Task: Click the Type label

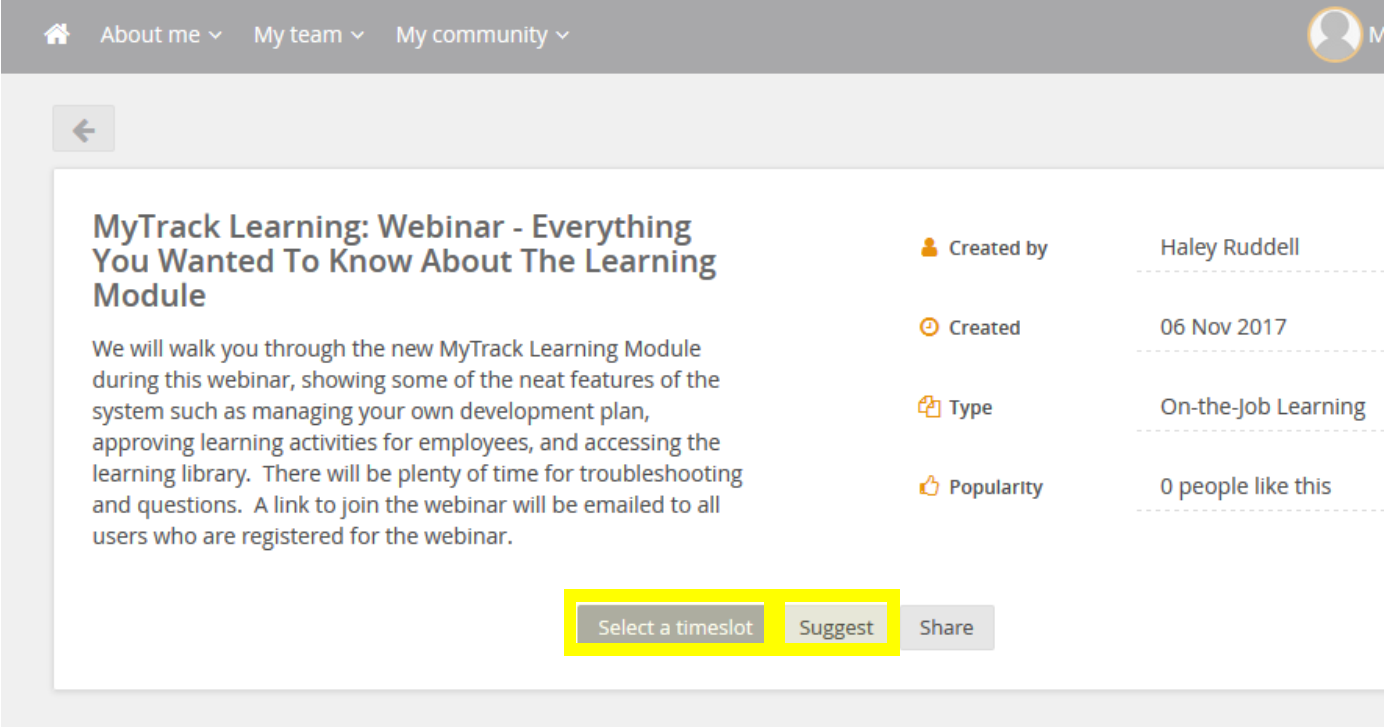Action: [x=970, y=408]
